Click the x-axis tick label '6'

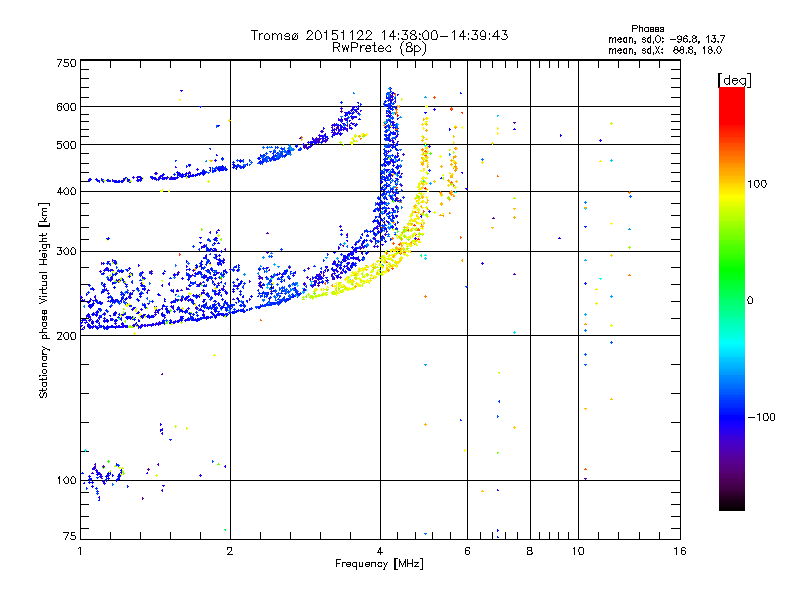(x=467, y=551)
